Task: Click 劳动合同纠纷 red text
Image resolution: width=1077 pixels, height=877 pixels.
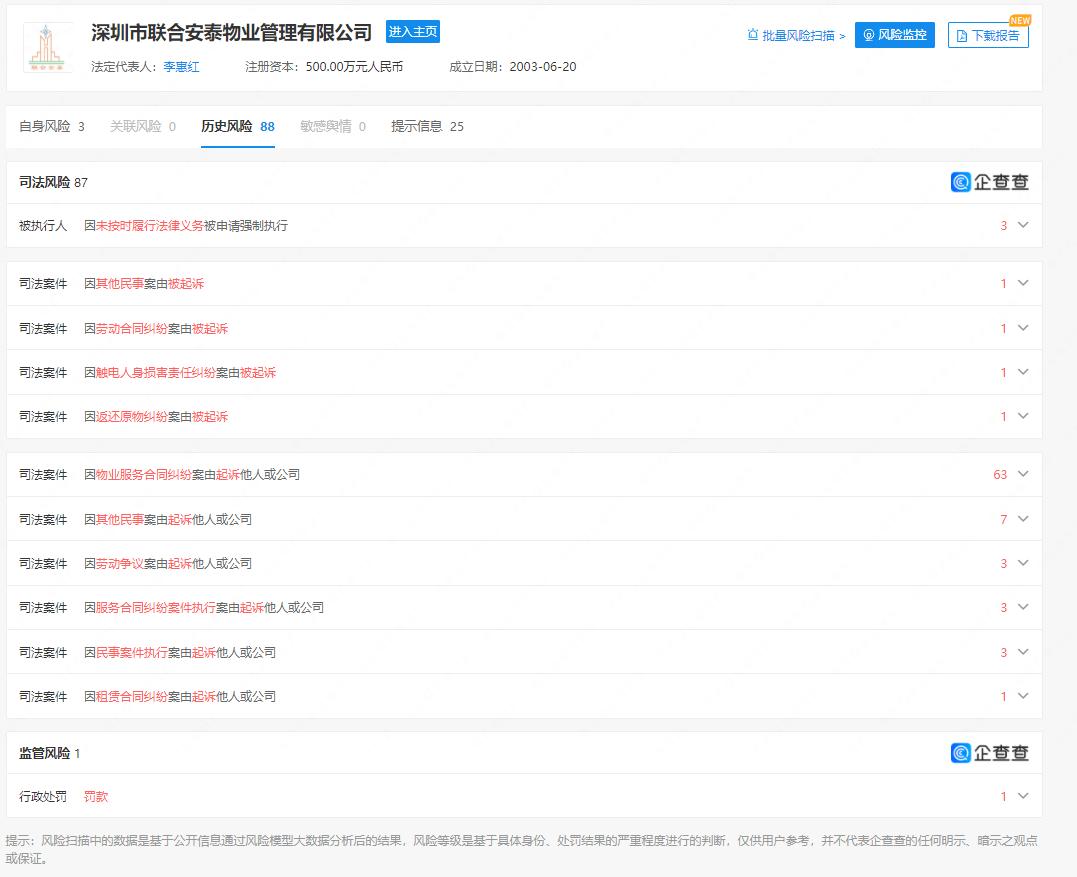Action: [132, 329]
